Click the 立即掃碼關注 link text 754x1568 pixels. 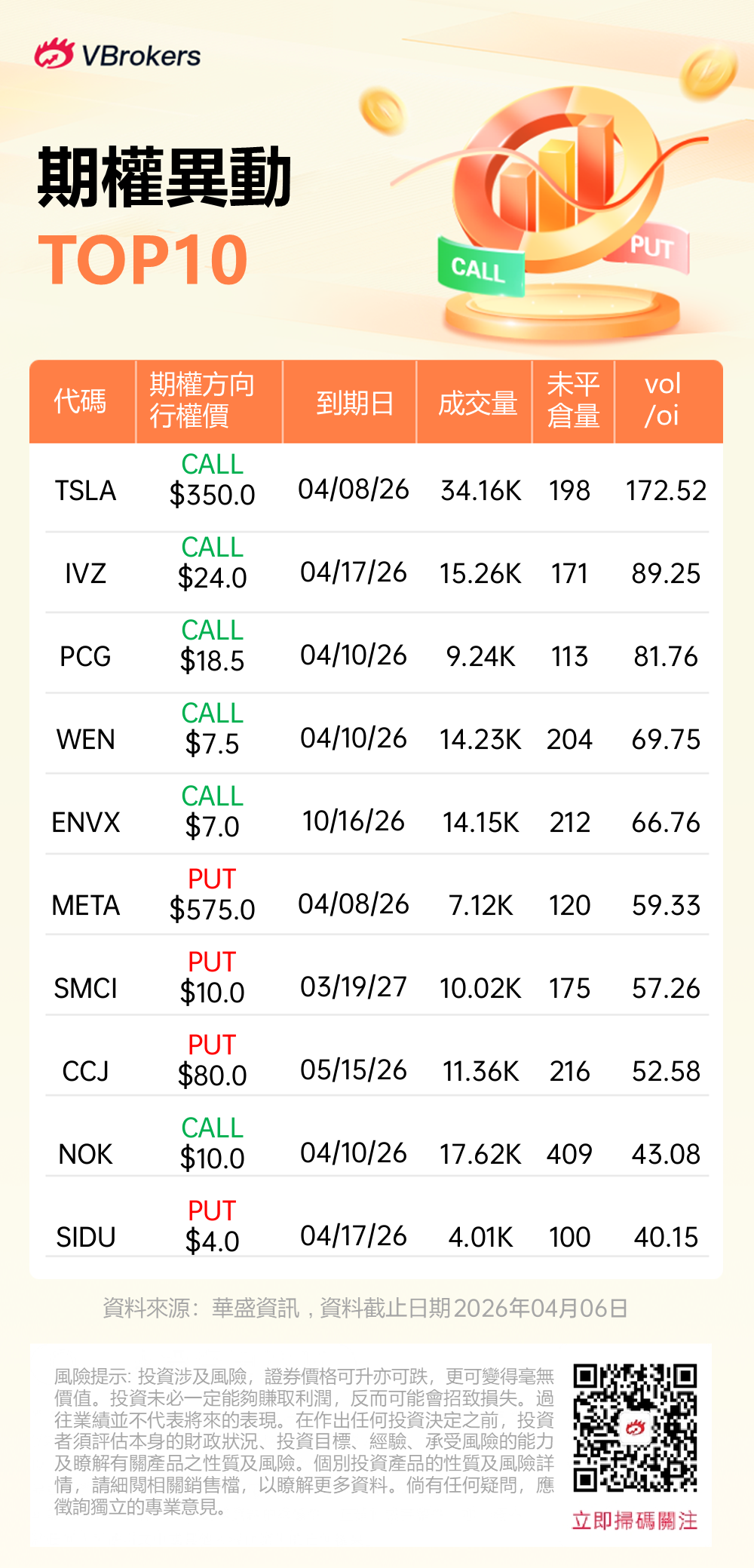pos(635,1520)
